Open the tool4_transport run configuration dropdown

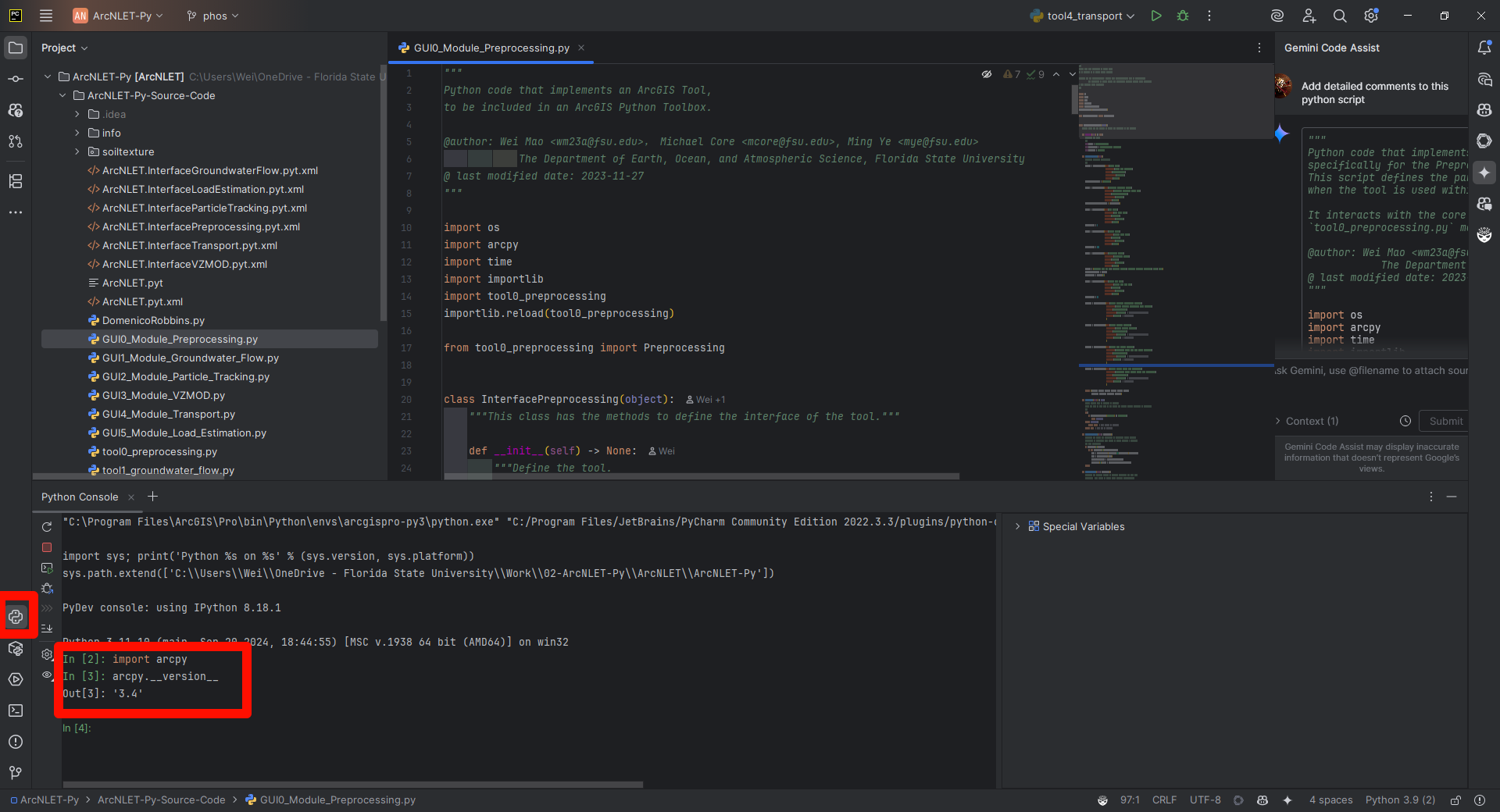[1082, 16]
